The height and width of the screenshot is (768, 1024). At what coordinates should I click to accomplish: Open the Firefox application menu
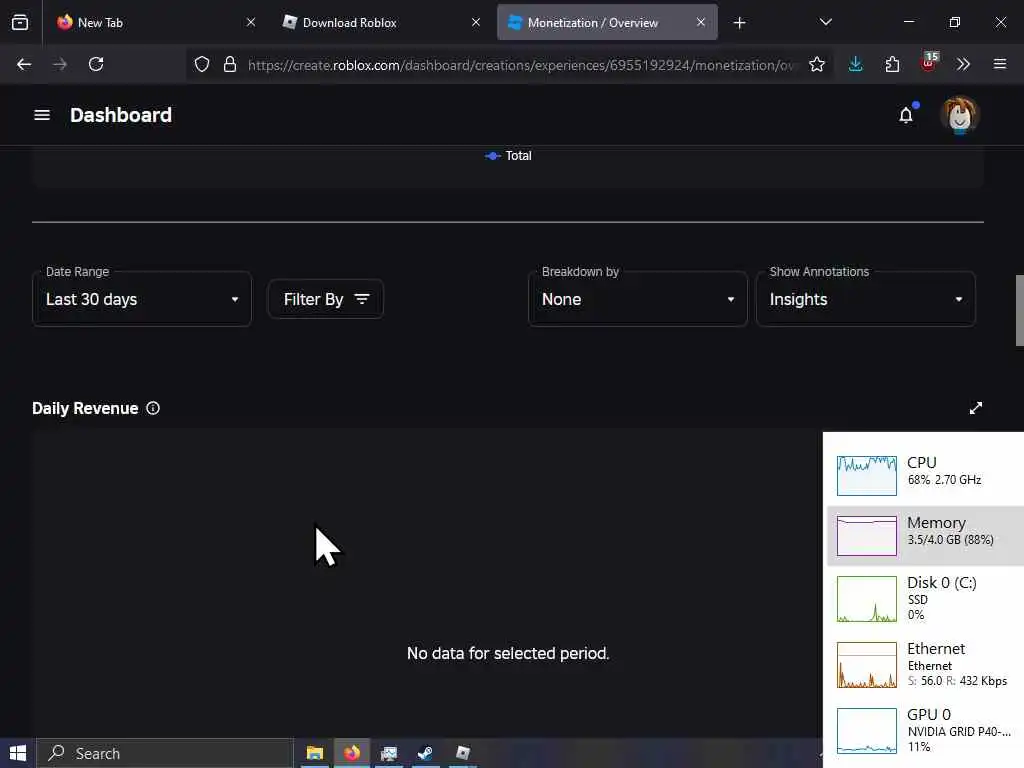click(1000, 64)
